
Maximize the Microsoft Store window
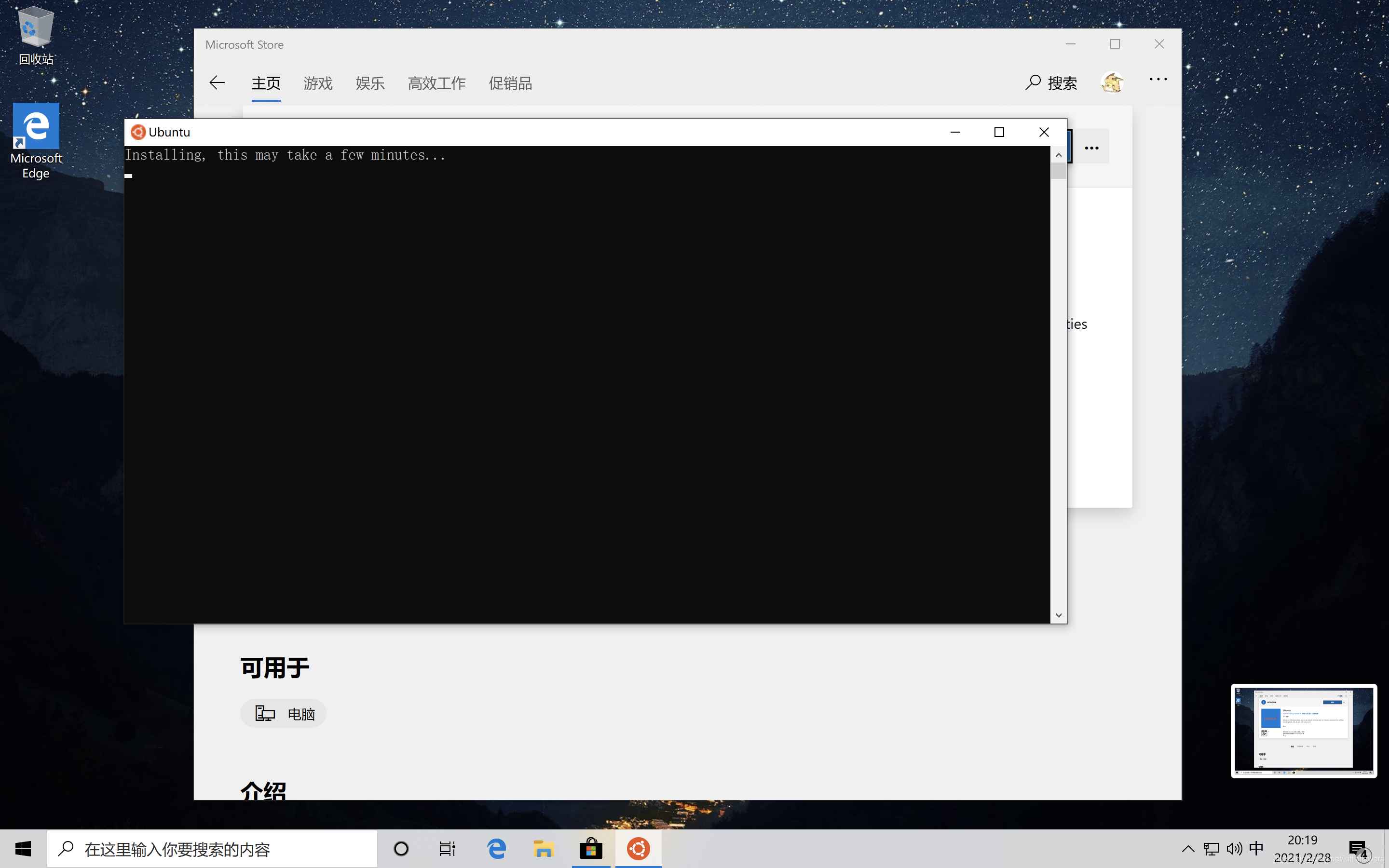[x=1115, y=44]
